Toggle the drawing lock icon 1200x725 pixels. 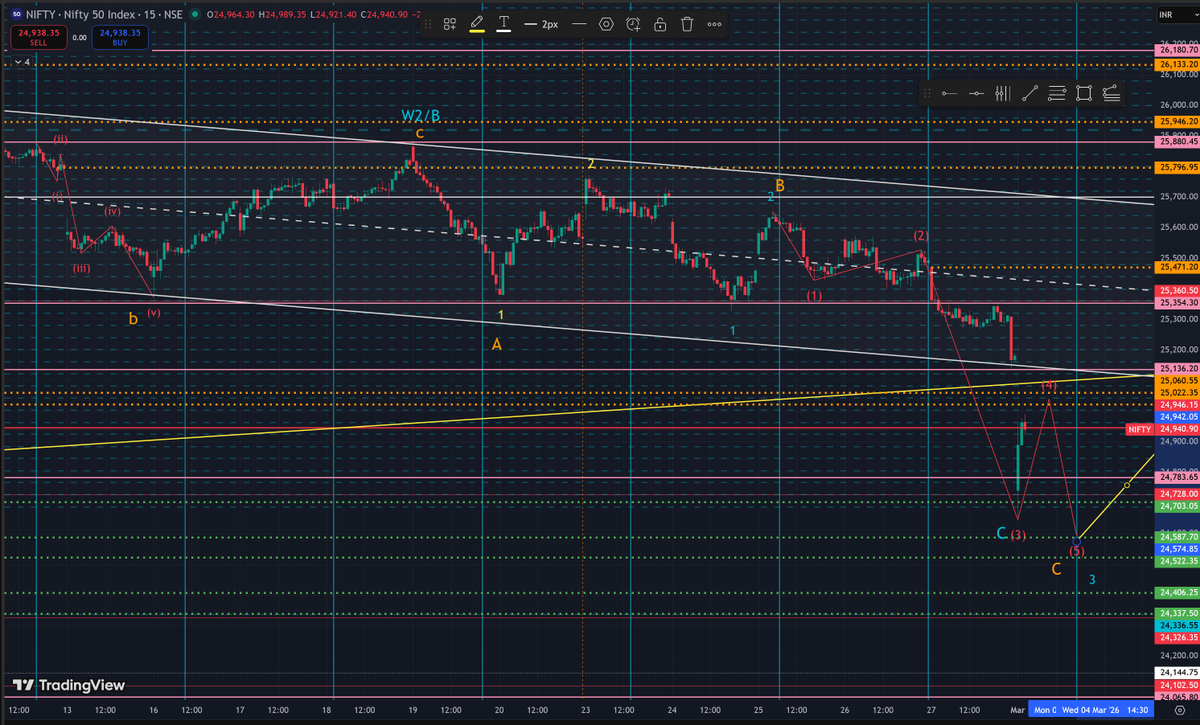point(660,23)
